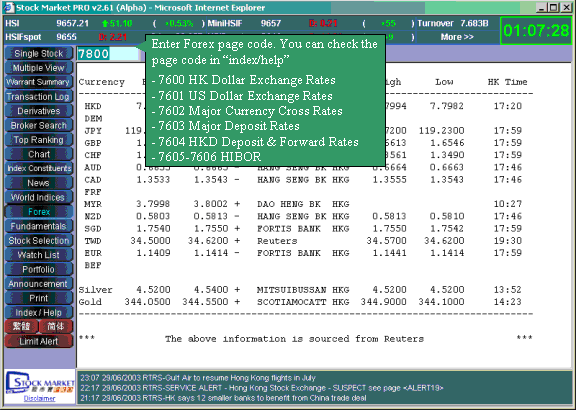Click the Stock Market logo icon
The height and width of the screenshot is (411, 576).
click(40, 383)
